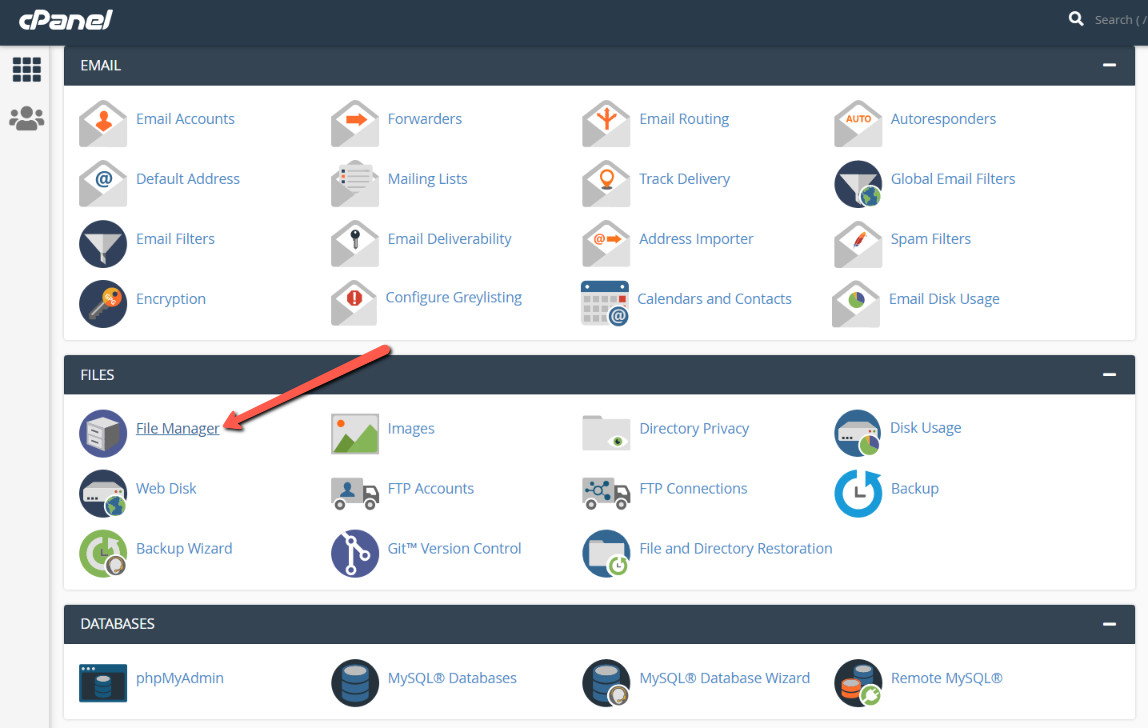This screenshot has height=728, width=1148.
Task: Open User Manager sidebar icon
Action: (x=26, y=119)
